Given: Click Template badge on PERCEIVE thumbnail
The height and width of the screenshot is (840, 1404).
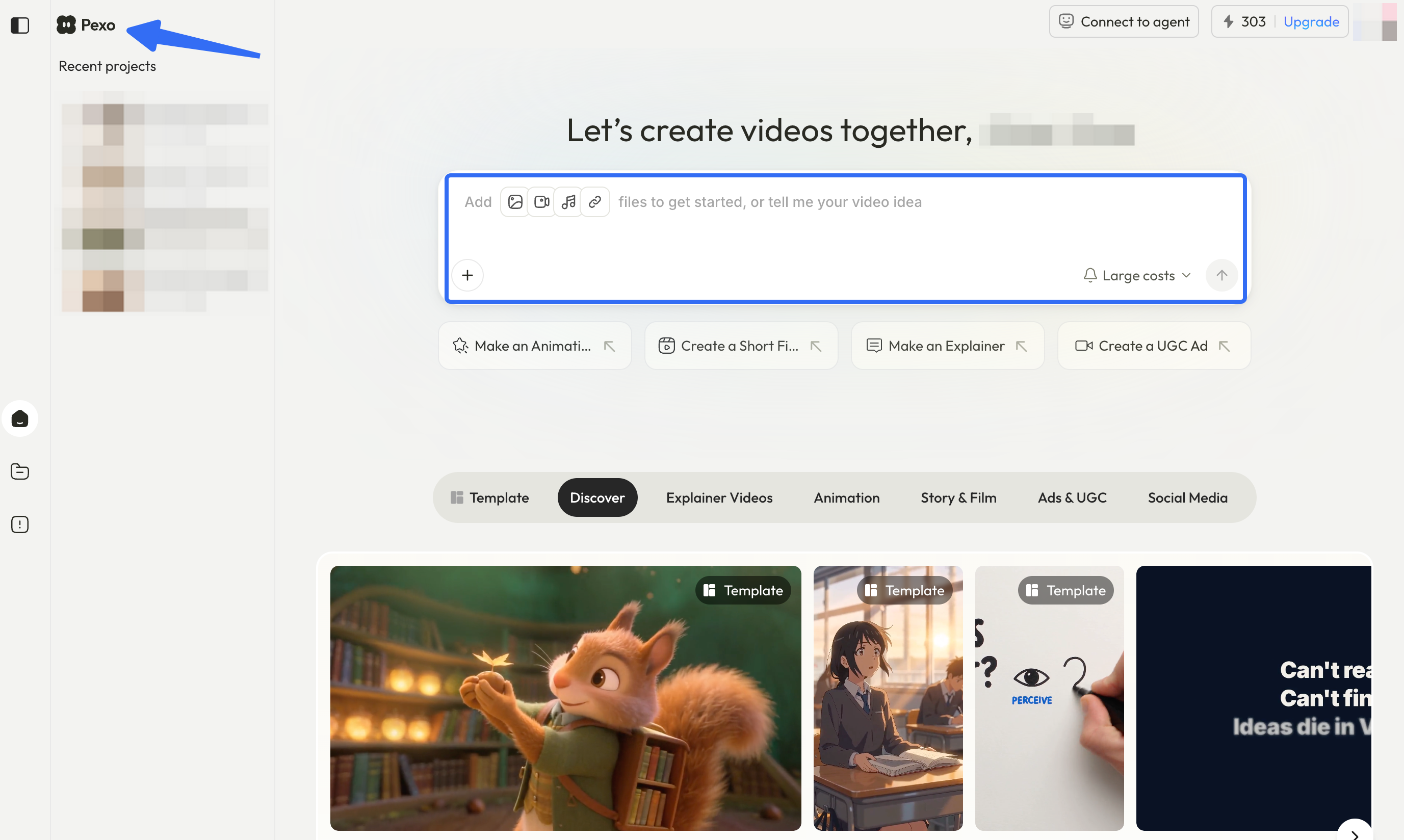Looking at the screenshot, I should (x=1065, y=590).
